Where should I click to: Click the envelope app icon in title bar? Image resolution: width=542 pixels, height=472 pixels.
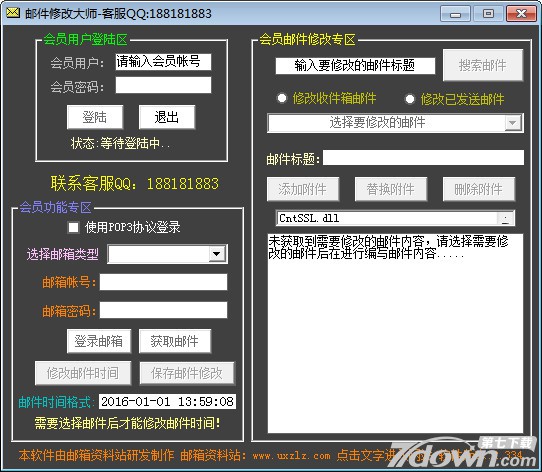click(x=13, y=13)
